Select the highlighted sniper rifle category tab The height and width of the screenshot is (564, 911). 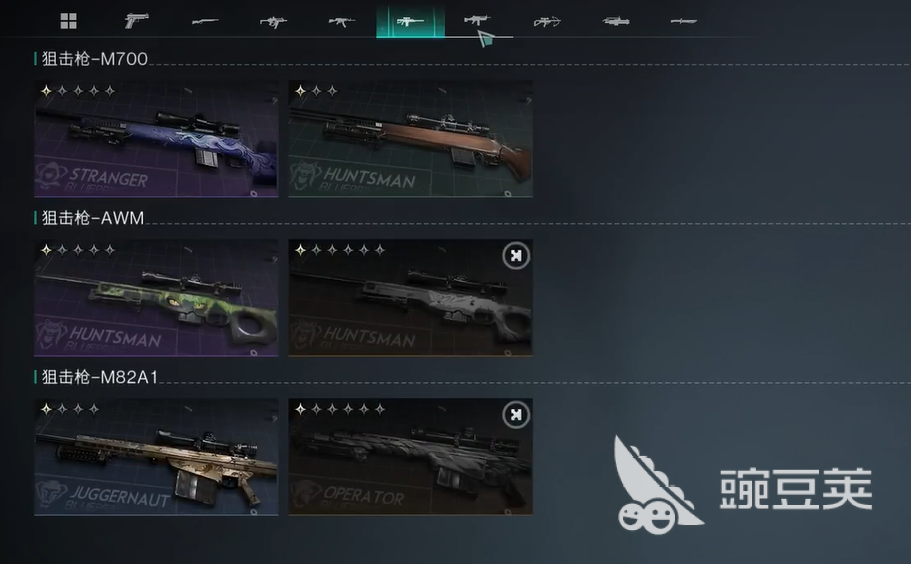coord(410,21)
